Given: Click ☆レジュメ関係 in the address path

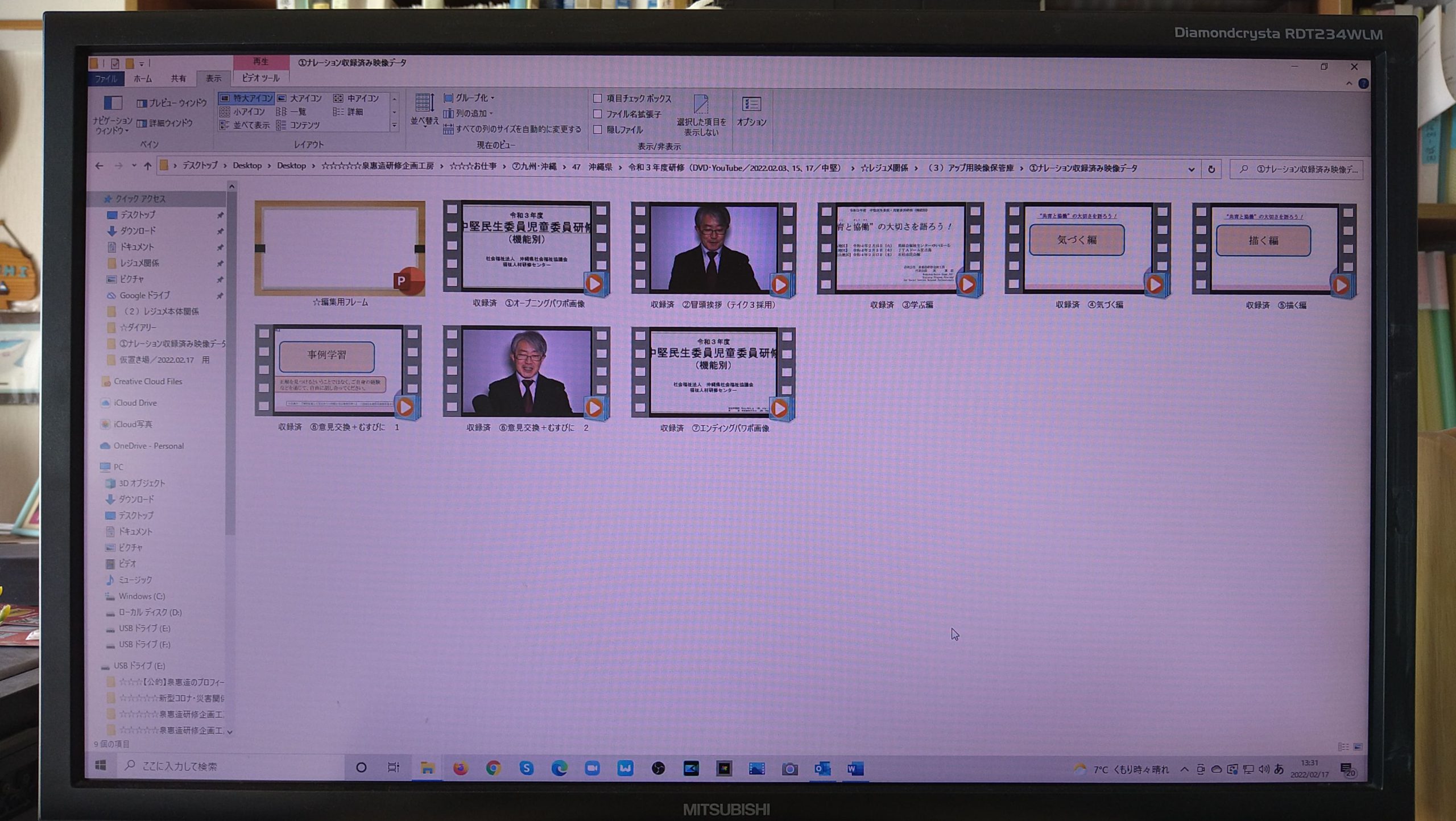Looking at the screenshot, I should coord(884,168).
